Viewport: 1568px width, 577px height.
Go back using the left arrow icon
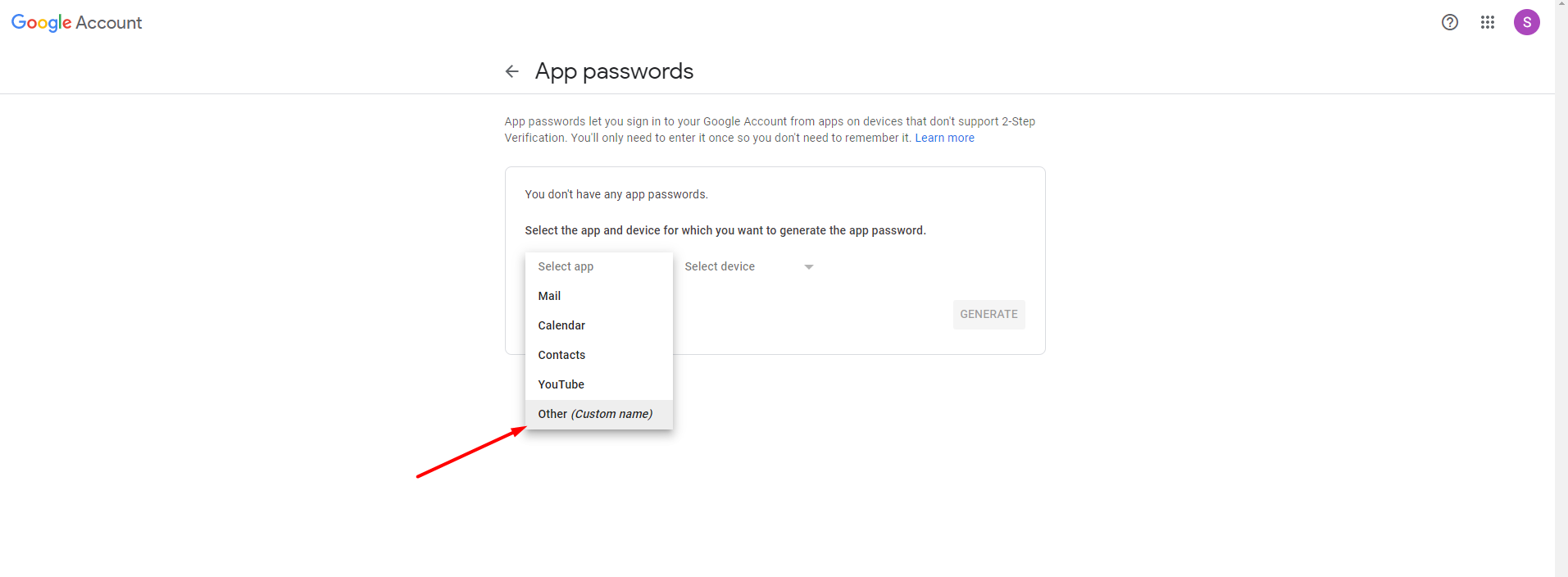coord(512,71)
